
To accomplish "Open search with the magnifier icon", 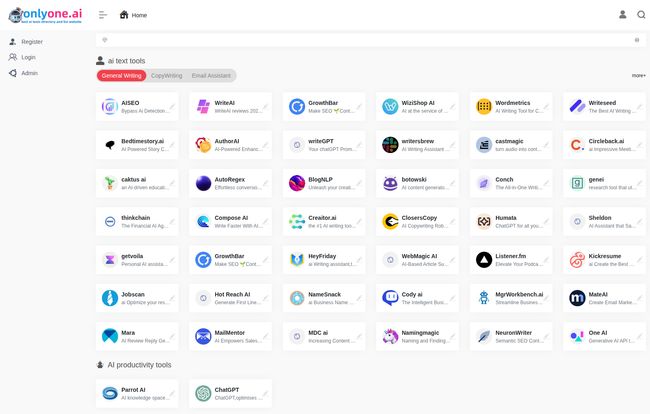I will (641, 15).
